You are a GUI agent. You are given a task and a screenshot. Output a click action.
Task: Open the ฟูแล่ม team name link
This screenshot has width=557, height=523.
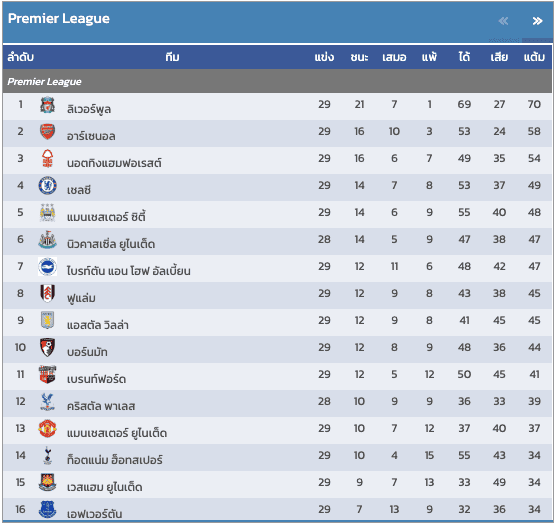point(81,298)
